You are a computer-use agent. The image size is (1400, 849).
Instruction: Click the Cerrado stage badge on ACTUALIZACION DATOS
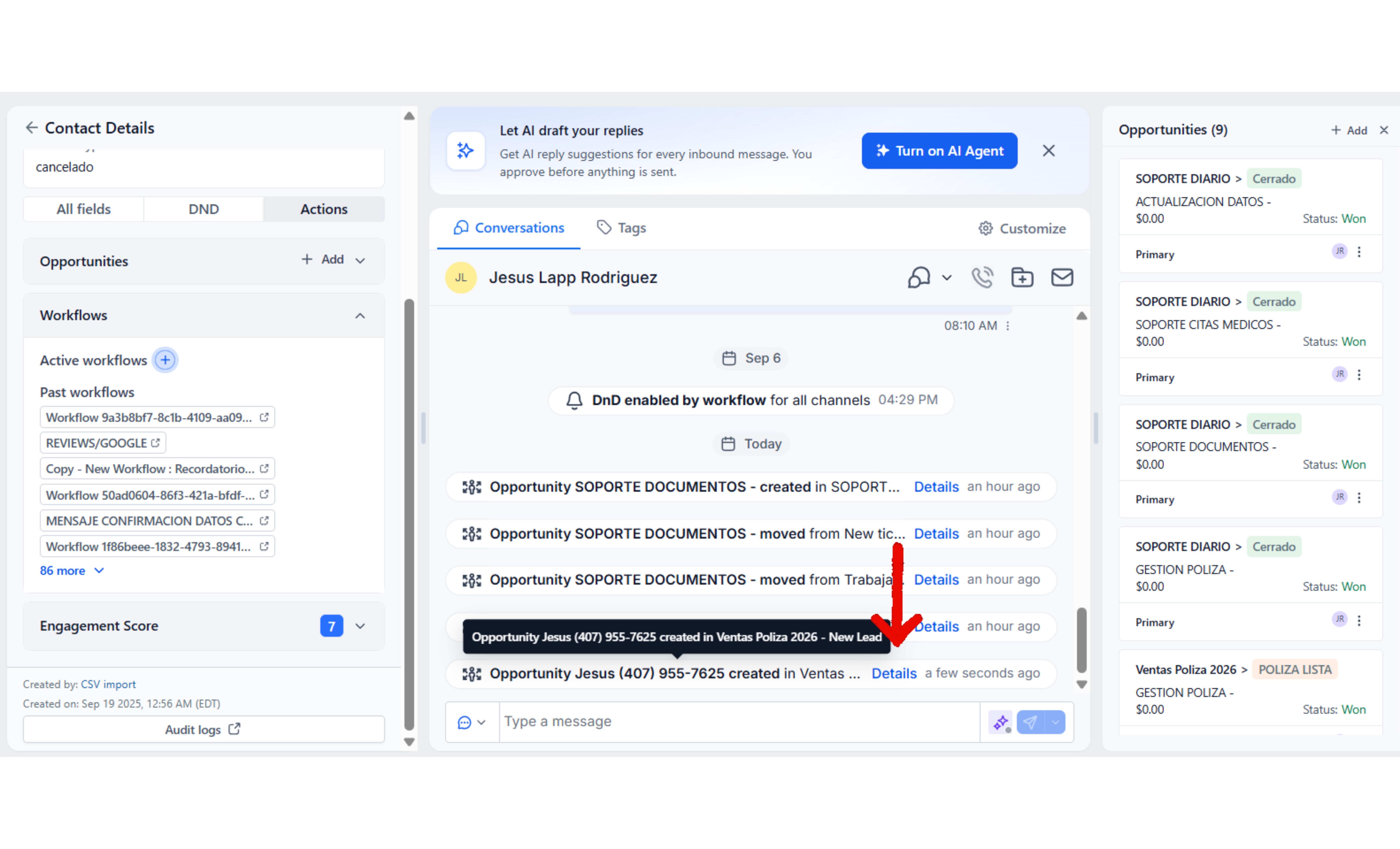tap(1274, 179)
